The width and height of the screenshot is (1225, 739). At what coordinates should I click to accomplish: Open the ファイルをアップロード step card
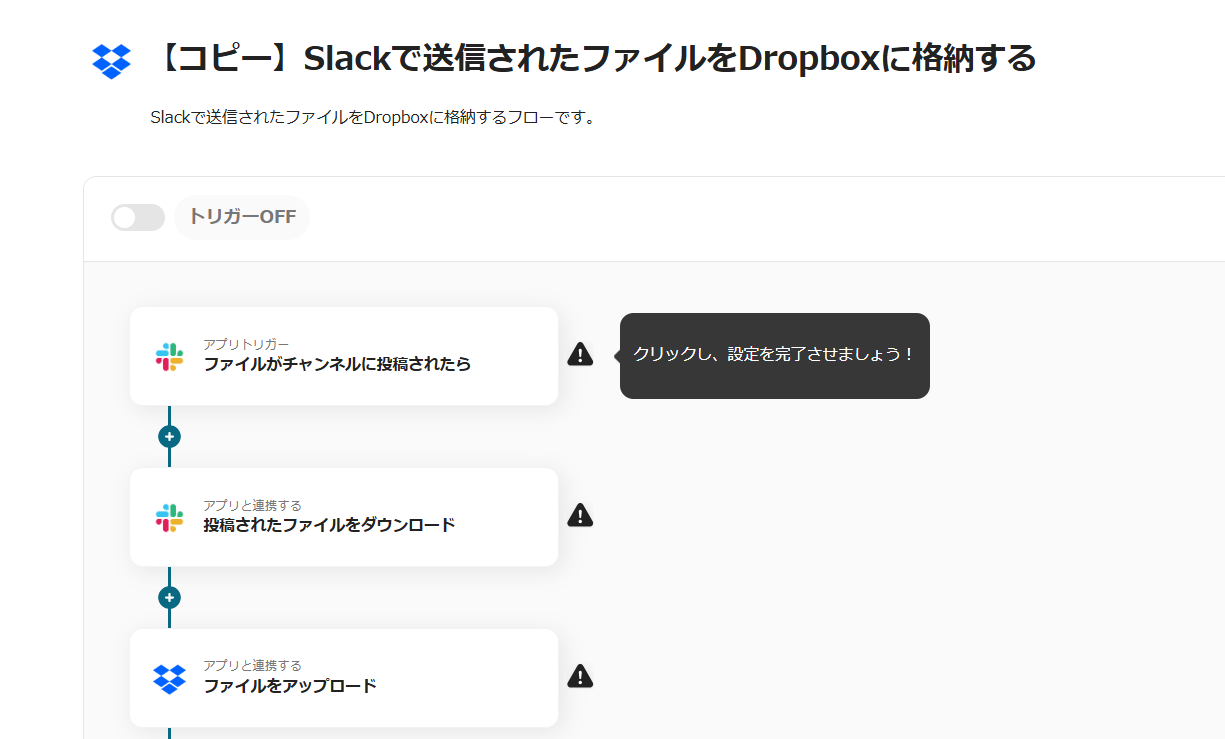tap(344, 678)
